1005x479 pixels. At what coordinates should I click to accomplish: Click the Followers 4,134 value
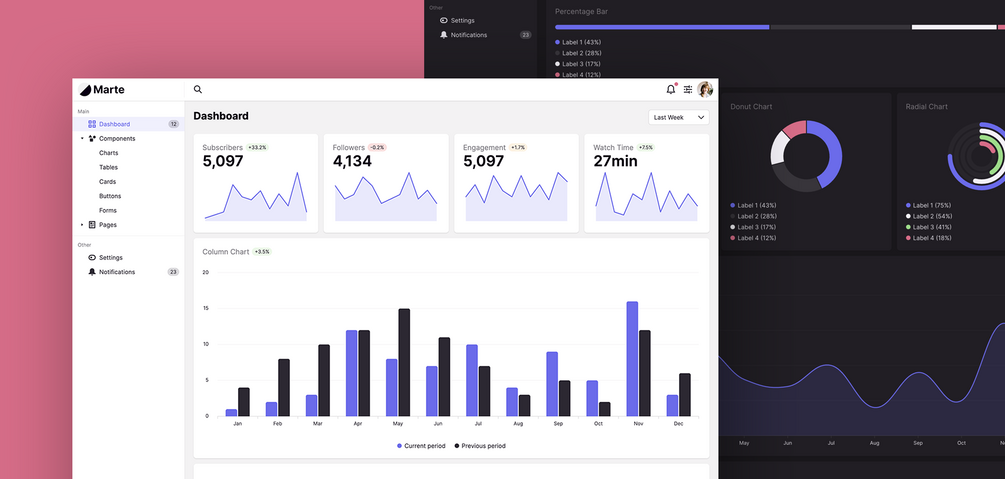pos(352,162)
